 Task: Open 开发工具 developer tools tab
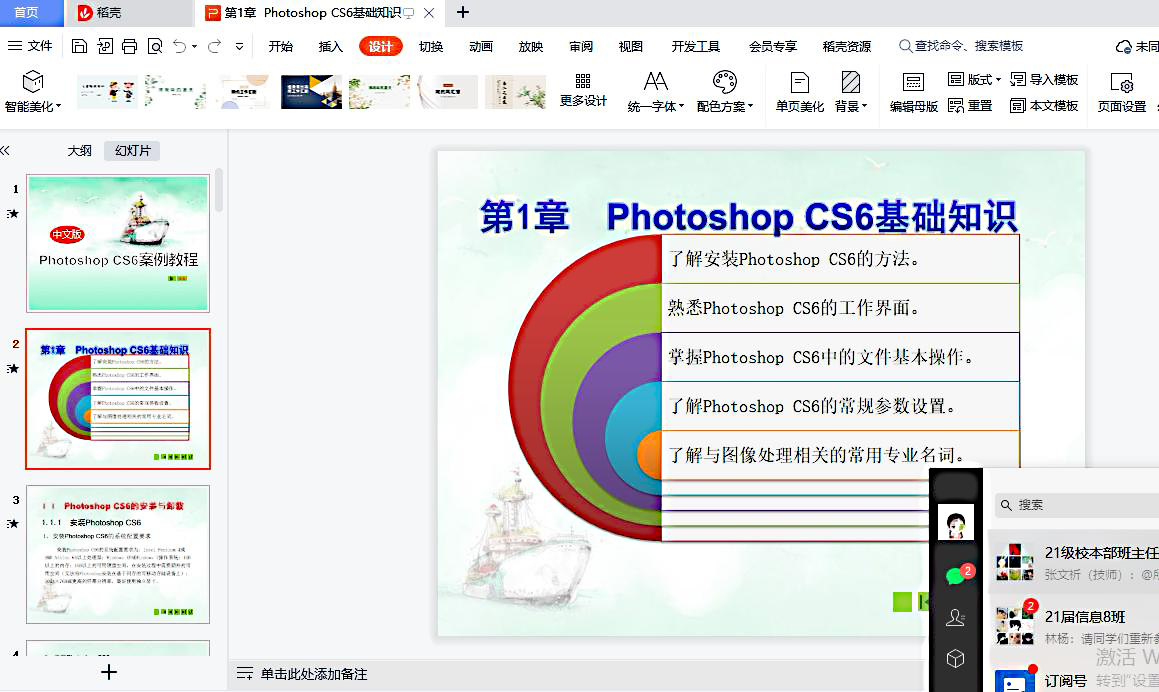[x=696, y=47]
